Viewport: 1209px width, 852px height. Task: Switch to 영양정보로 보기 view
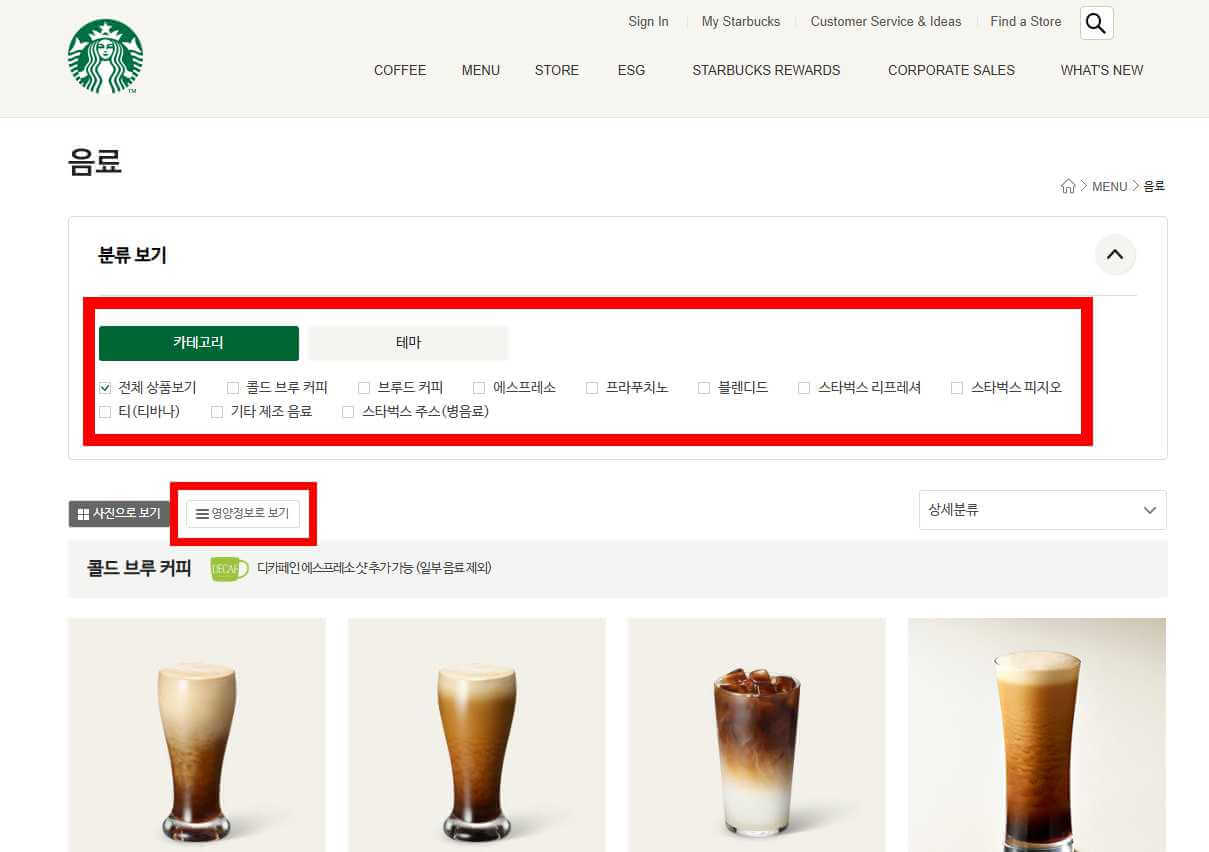[243, 513]
